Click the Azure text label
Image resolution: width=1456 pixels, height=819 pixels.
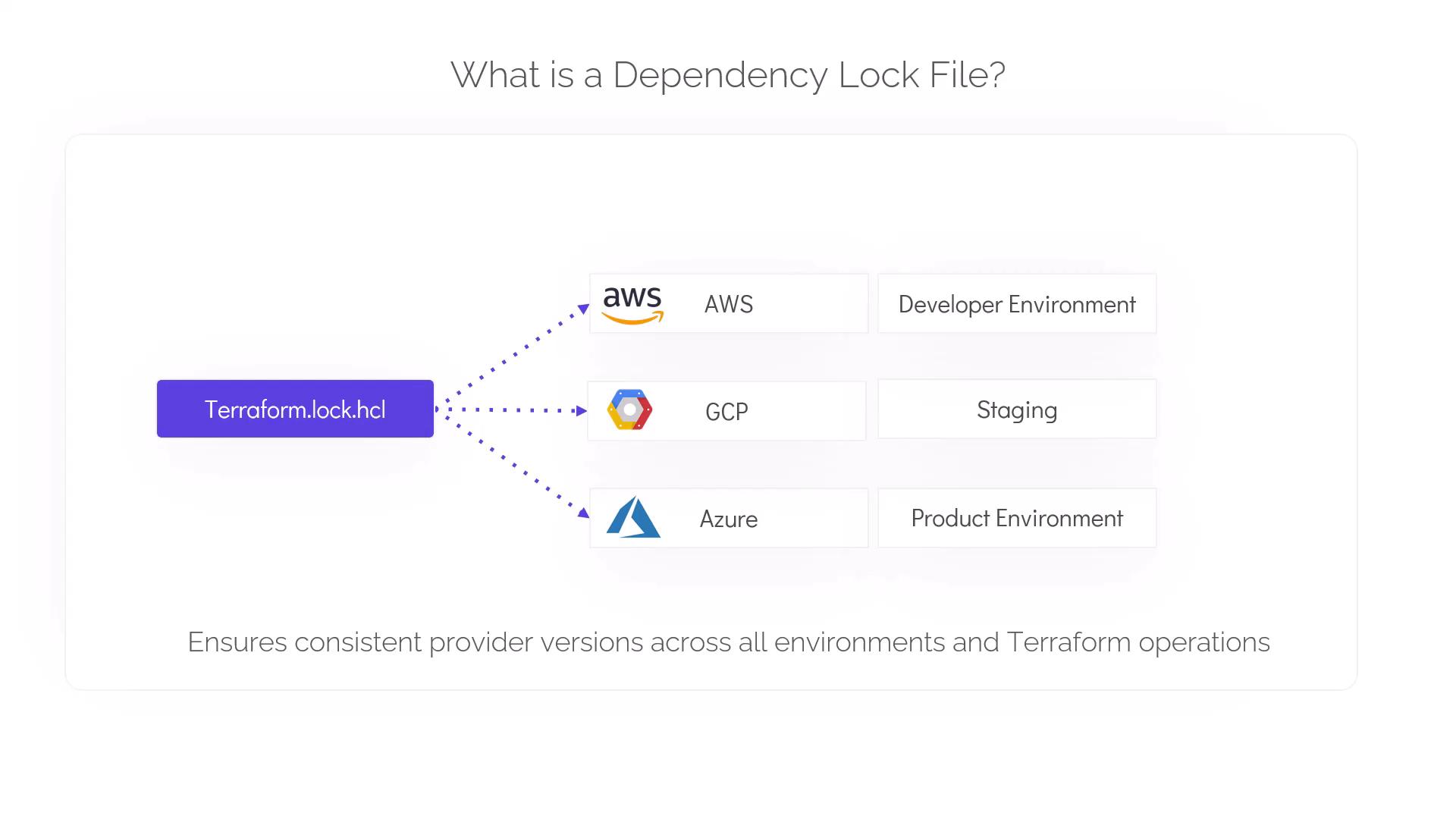coord(728,519)
